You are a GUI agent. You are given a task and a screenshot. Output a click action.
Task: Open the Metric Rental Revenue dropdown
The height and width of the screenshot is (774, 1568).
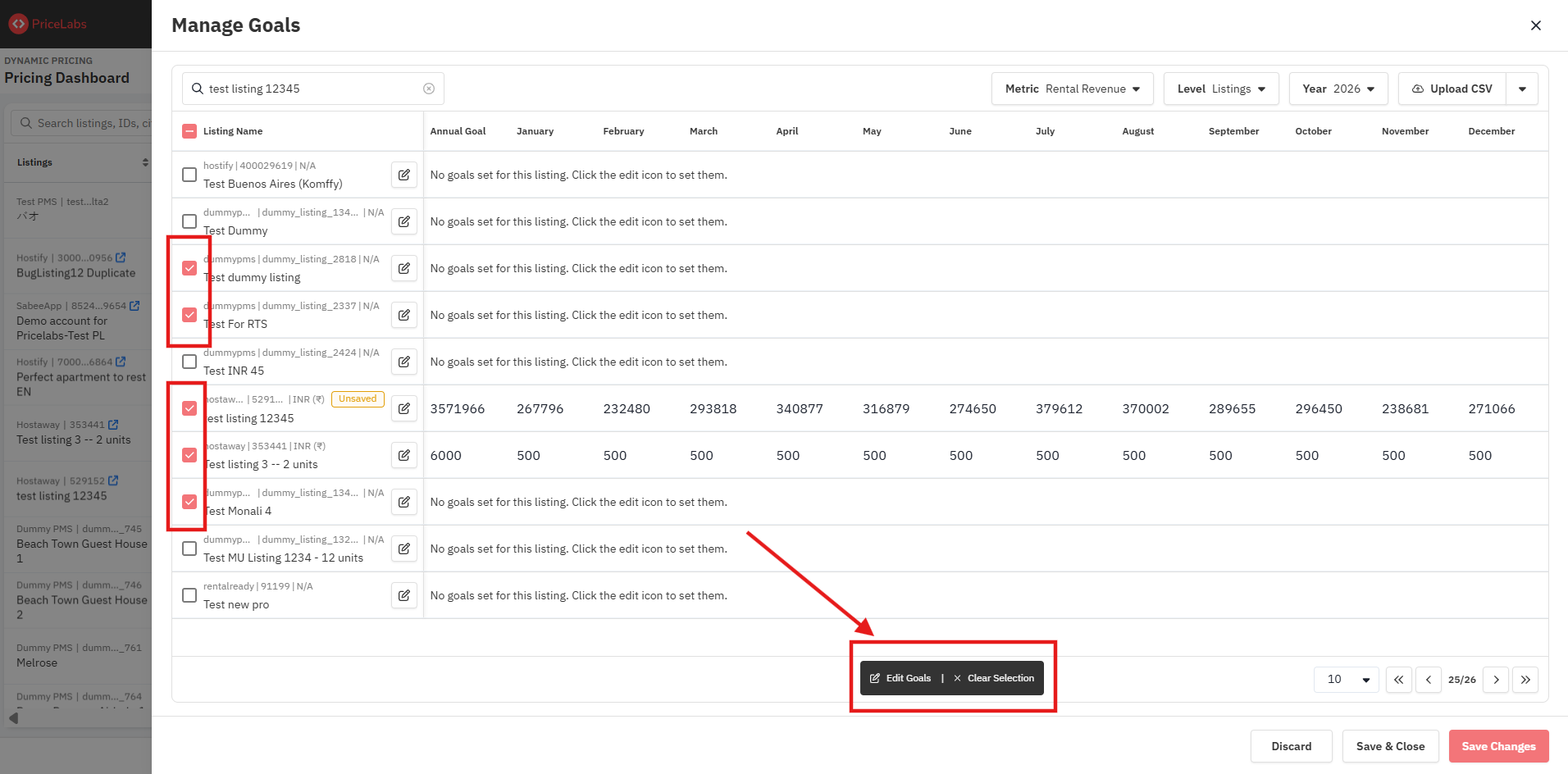coord(1073,89)
